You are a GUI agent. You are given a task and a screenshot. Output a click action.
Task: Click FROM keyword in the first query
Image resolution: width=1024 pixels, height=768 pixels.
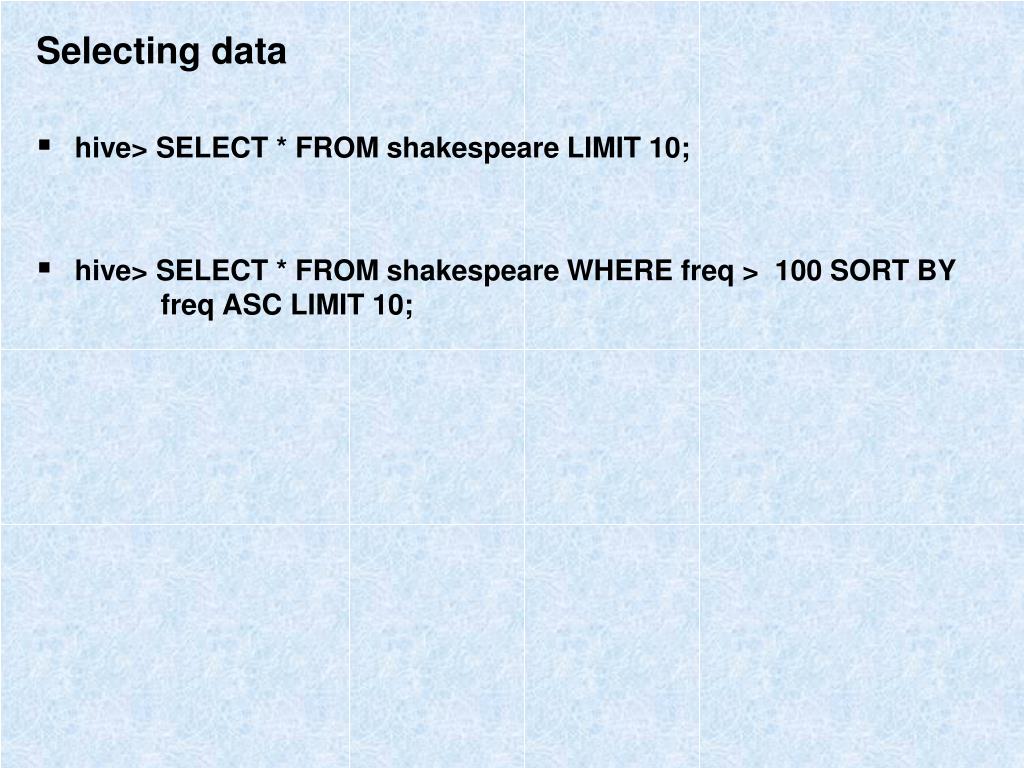tap(337, 148)
